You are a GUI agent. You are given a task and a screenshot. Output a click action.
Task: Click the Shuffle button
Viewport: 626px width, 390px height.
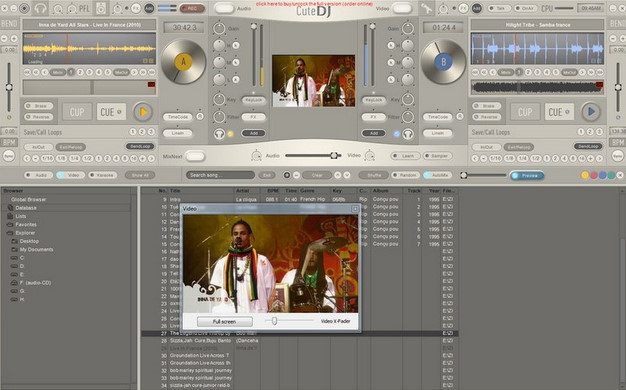coord(374,175)
